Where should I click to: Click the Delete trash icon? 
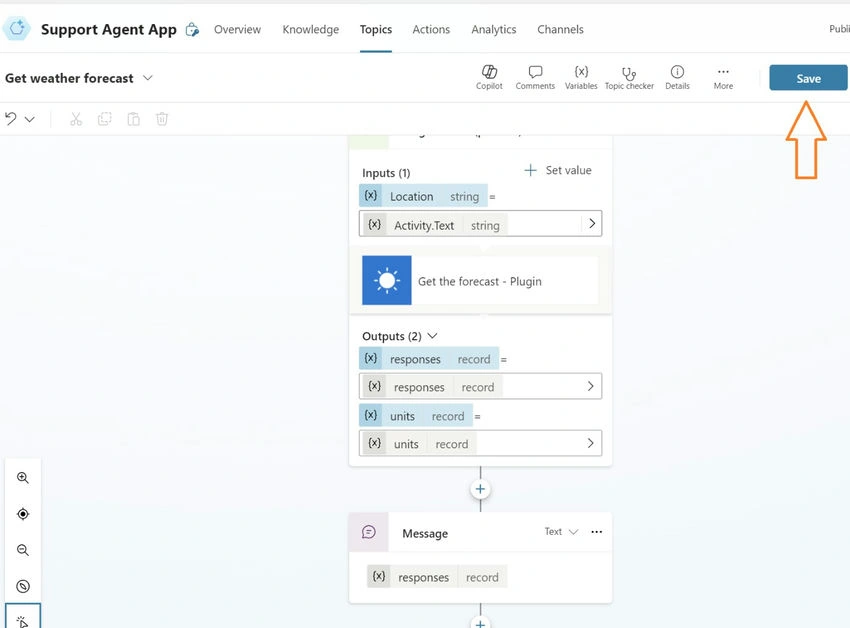tap(162, 119)
